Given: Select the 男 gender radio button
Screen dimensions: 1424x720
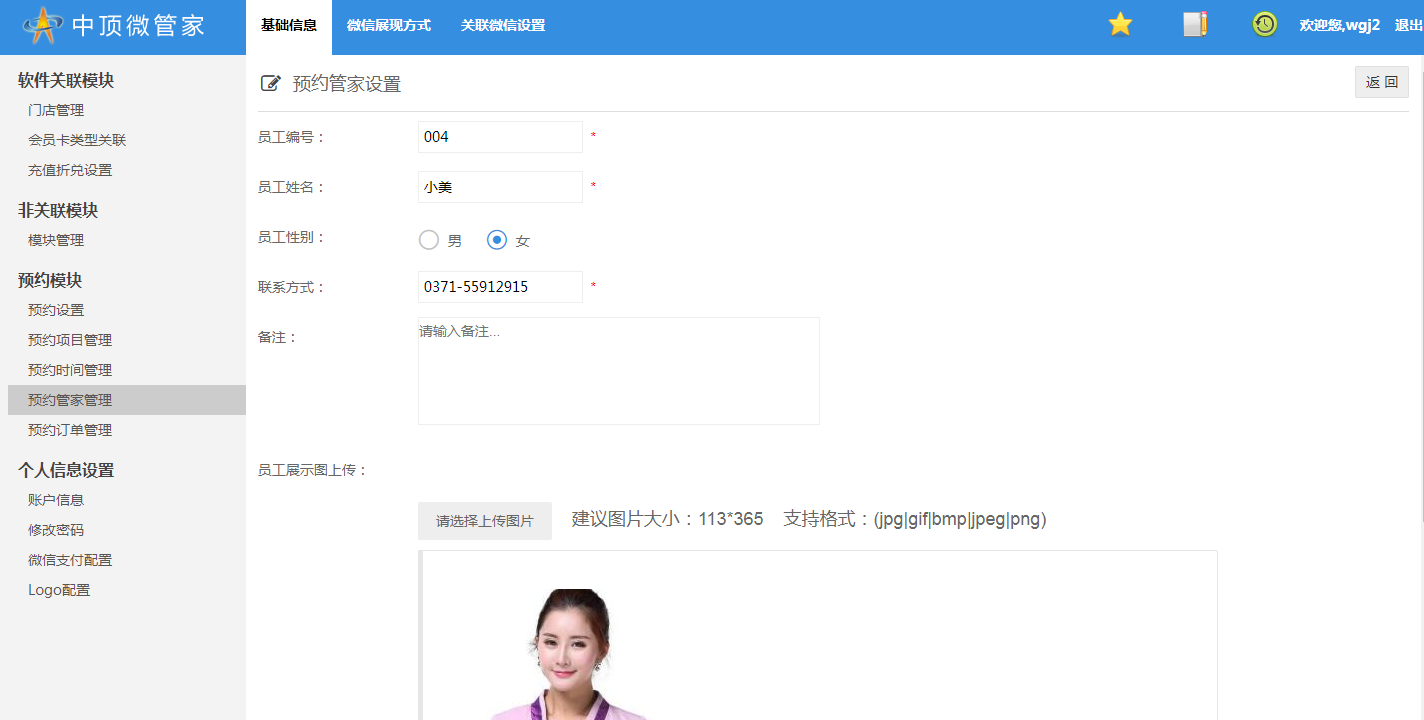Looking at the screenshot, I should 429,240.
